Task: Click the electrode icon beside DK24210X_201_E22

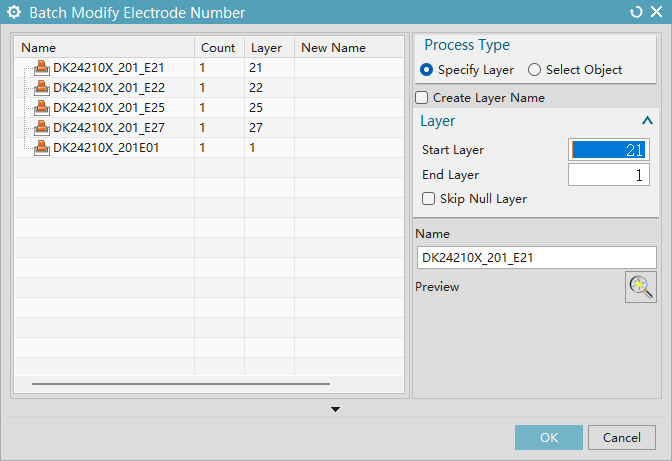Action: click(42, 88)
